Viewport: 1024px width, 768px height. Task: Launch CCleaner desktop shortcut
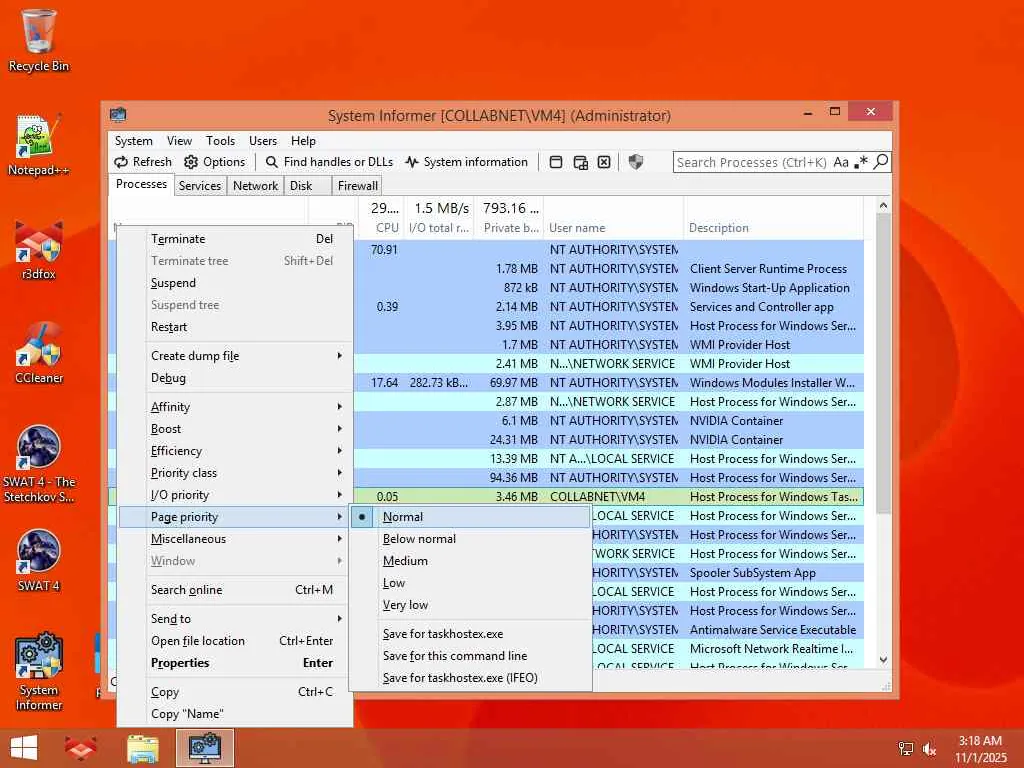click(x=39, y=353)
